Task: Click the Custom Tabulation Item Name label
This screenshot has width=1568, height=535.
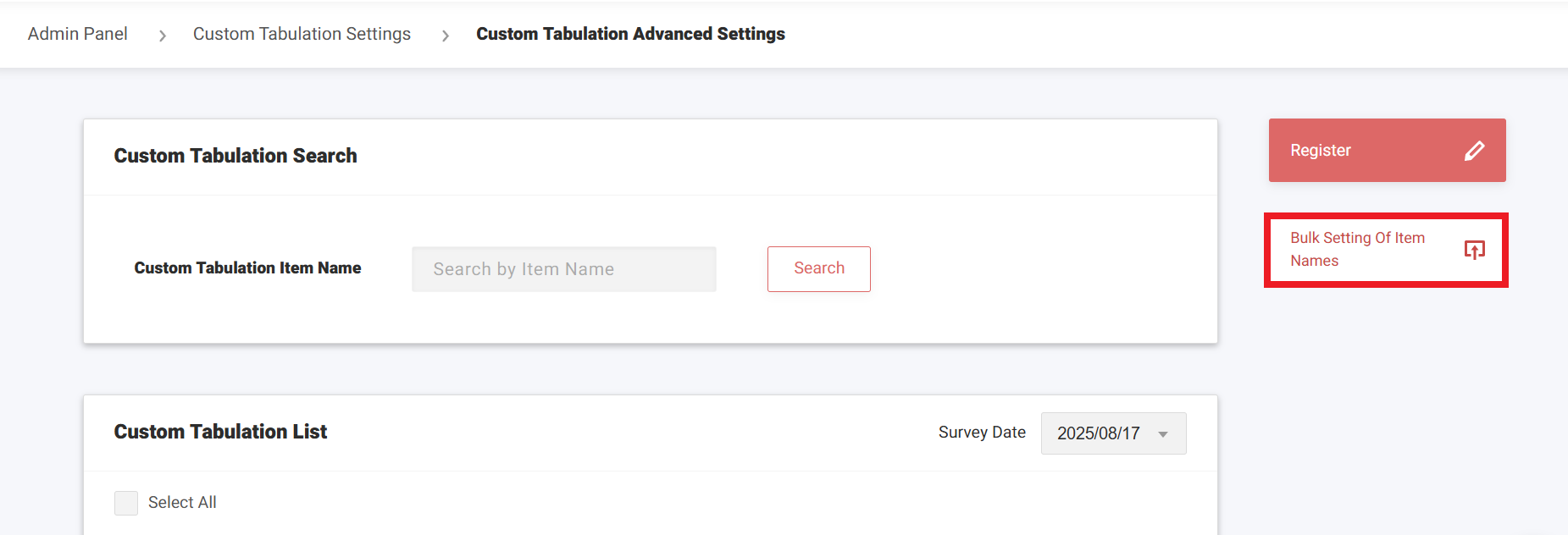Action: click(247, 267)
